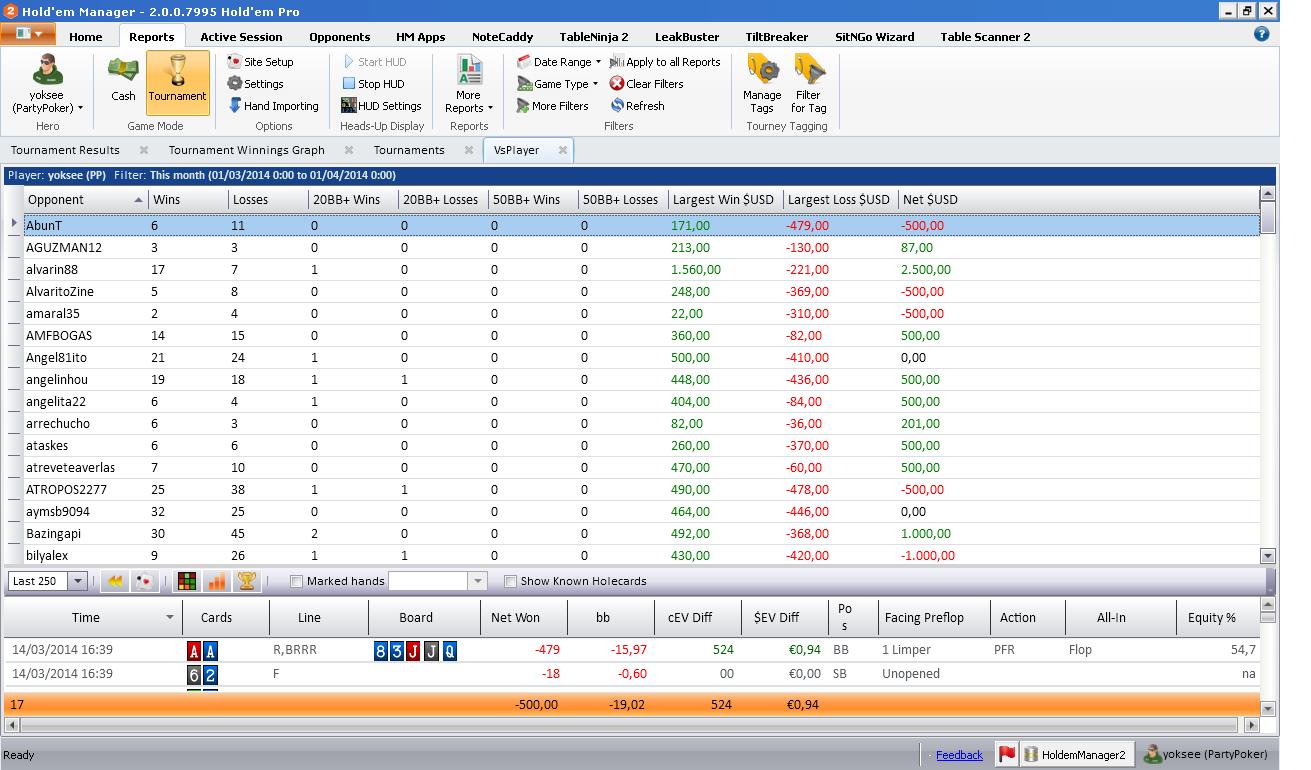Screen dimensions: 1311x770
Task: Open the Table Scanner 2 tab
Action: 985,37
